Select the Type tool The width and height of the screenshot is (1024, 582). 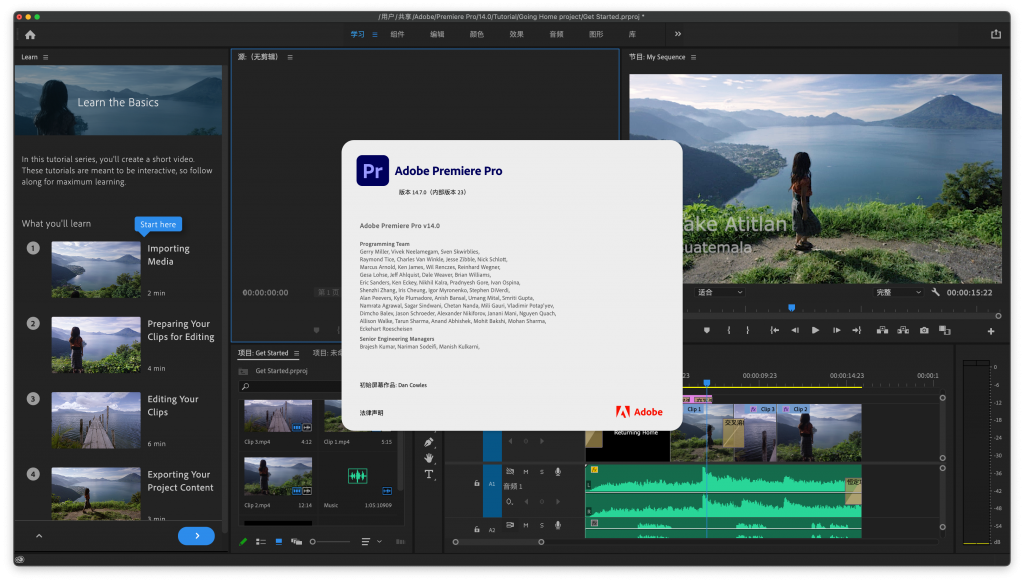click(428, 474)
